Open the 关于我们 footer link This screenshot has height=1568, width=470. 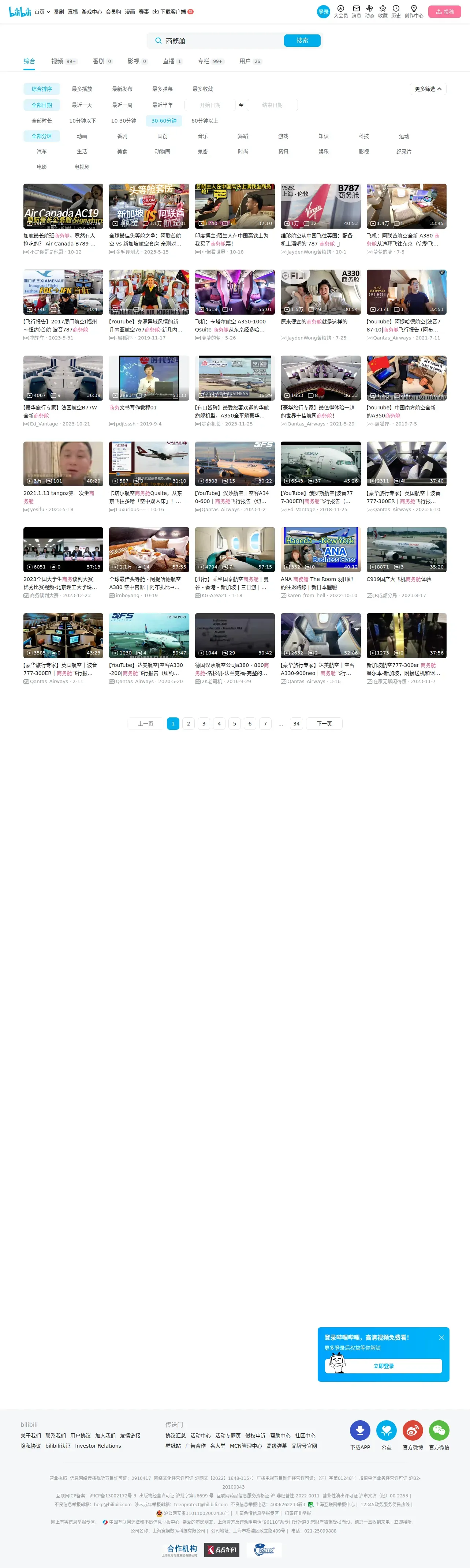tap(30, 1435)
